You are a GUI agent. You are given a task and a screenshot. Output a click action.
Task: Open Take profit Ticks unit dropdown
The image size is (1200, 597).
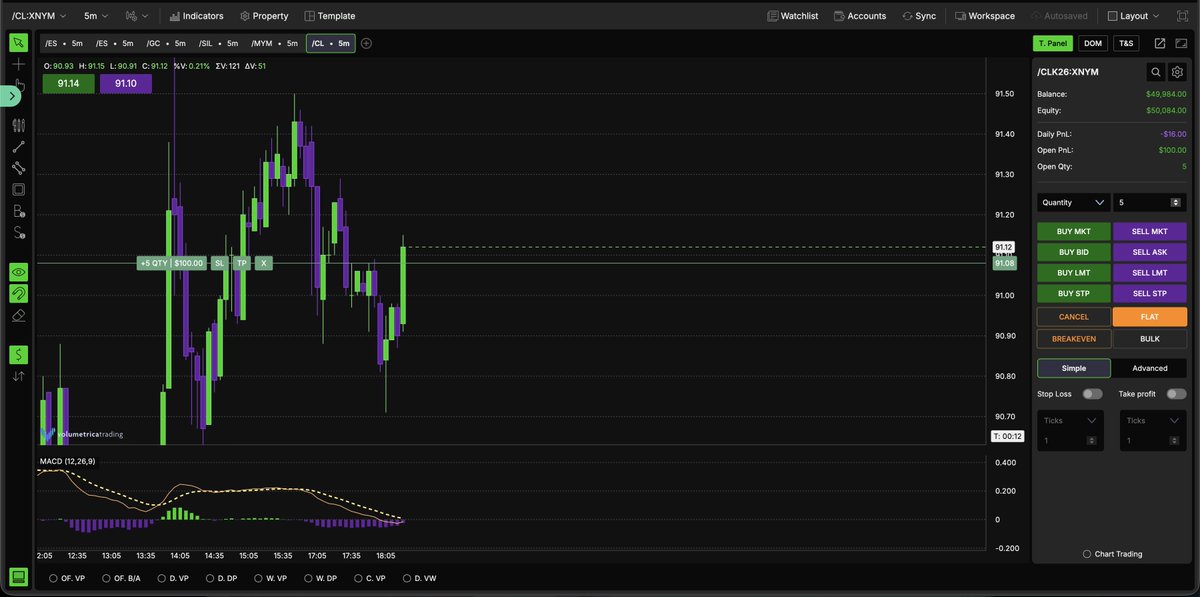[1153, 421]
